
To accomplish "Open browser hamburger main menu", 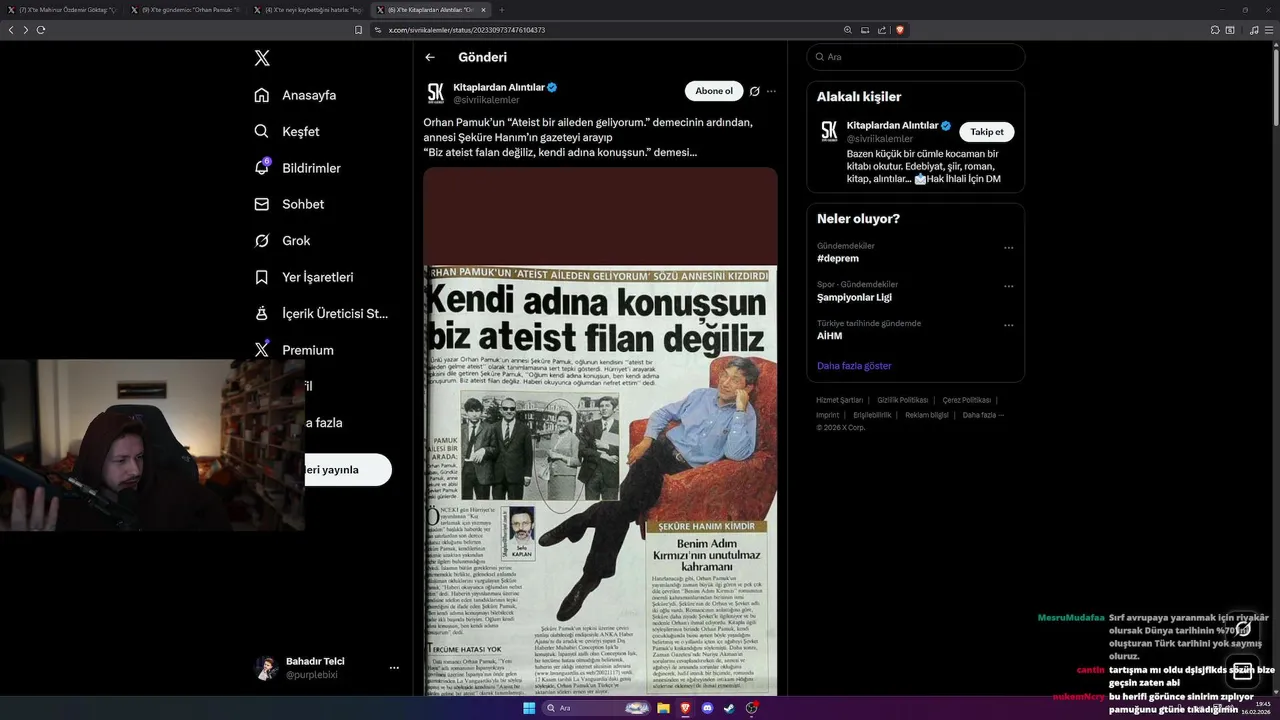I will pos(1269,30).
